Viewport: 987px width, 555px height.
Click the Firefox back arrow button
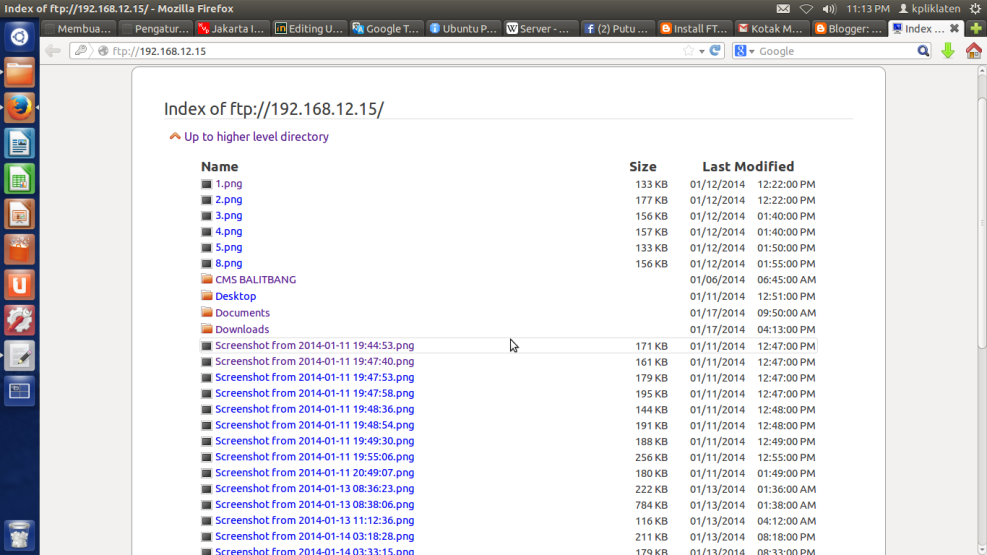[x=53, y=51]
